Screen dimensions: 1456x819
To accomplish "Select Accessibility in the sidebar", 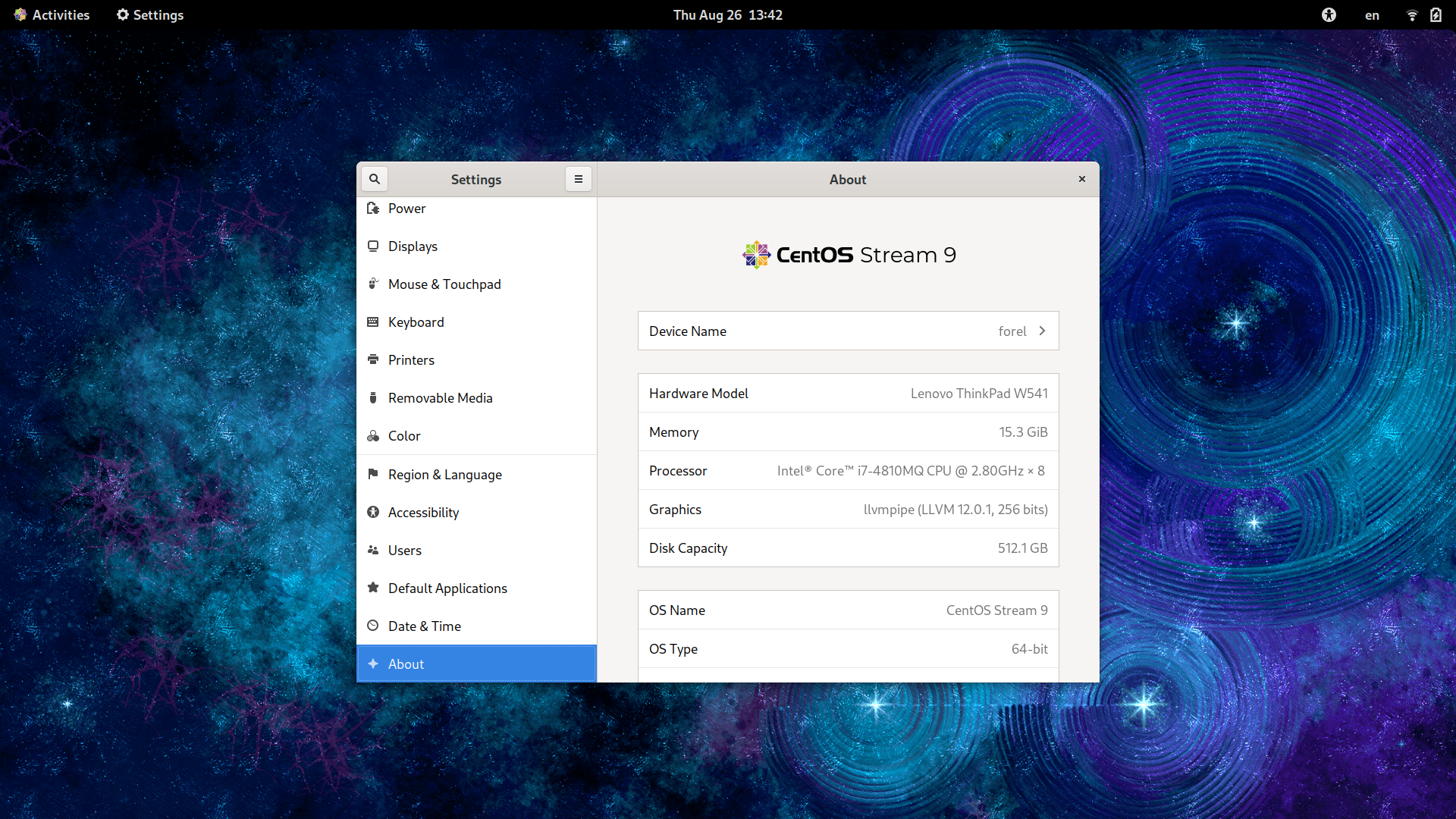I will pos(476,513).
